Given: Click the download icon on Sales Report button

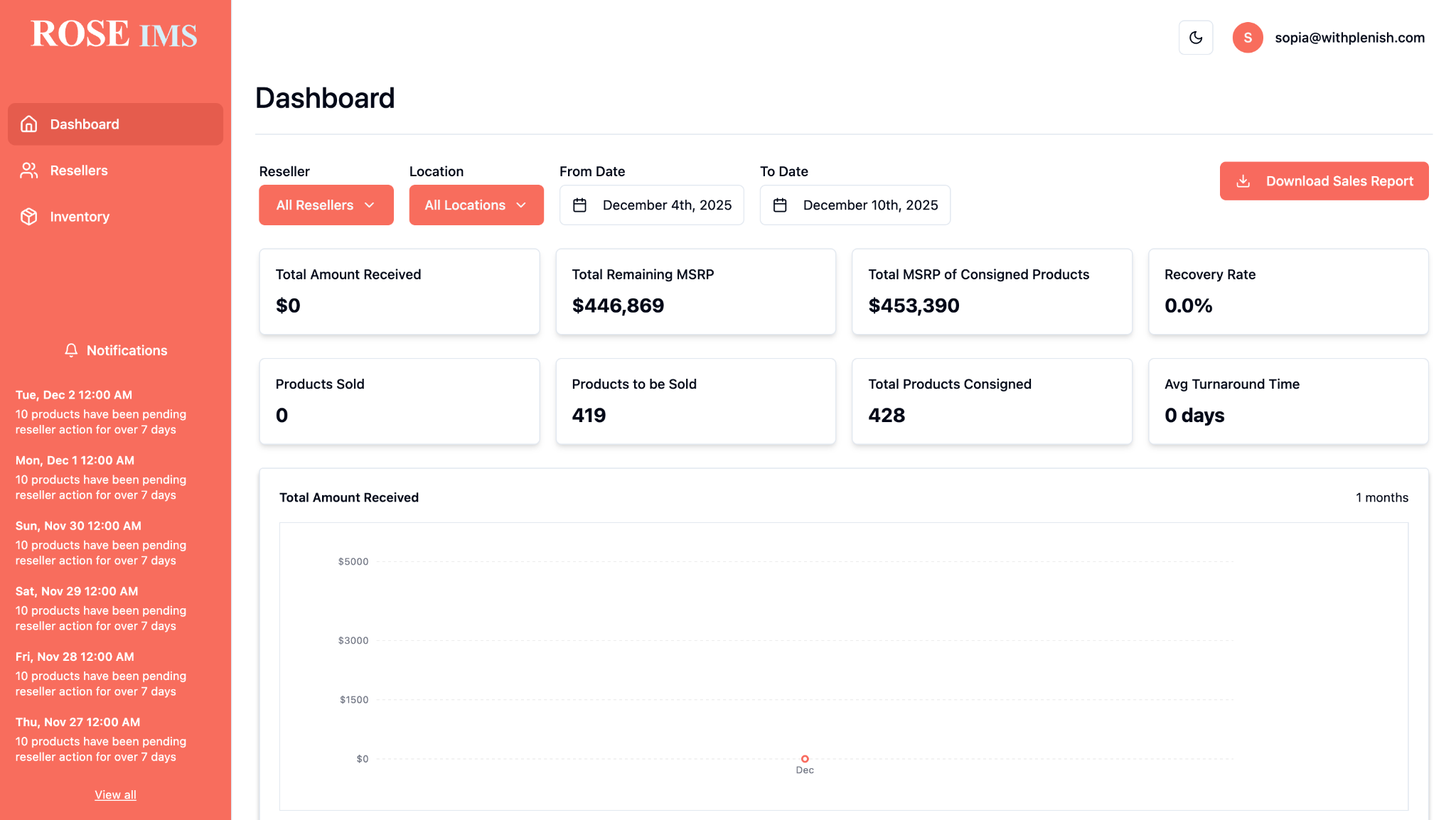Looking at the screenshot, I should pos(1243,181).
